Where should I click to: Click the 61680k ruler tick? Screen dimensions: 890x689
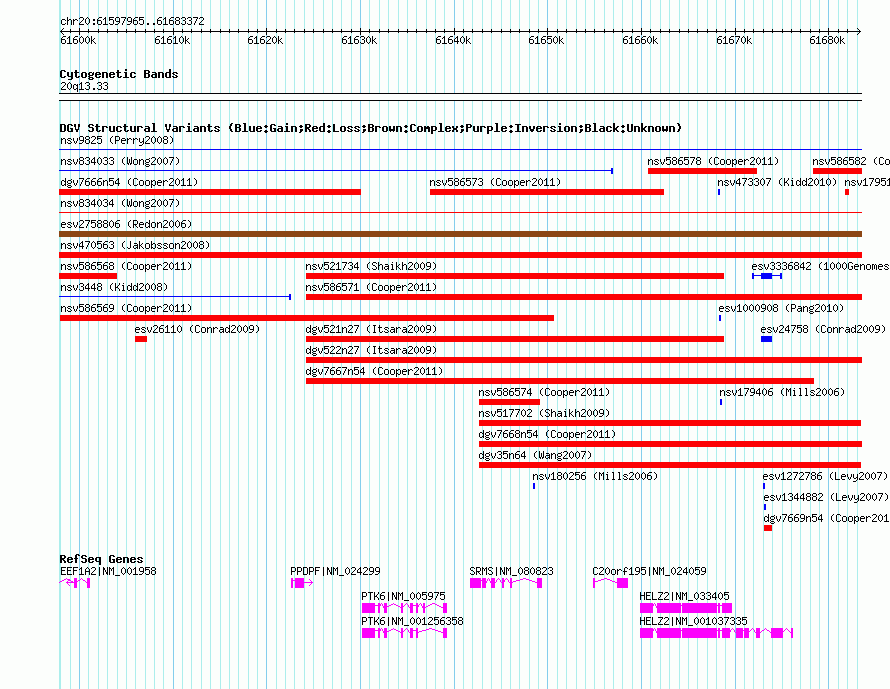[827, 40]
